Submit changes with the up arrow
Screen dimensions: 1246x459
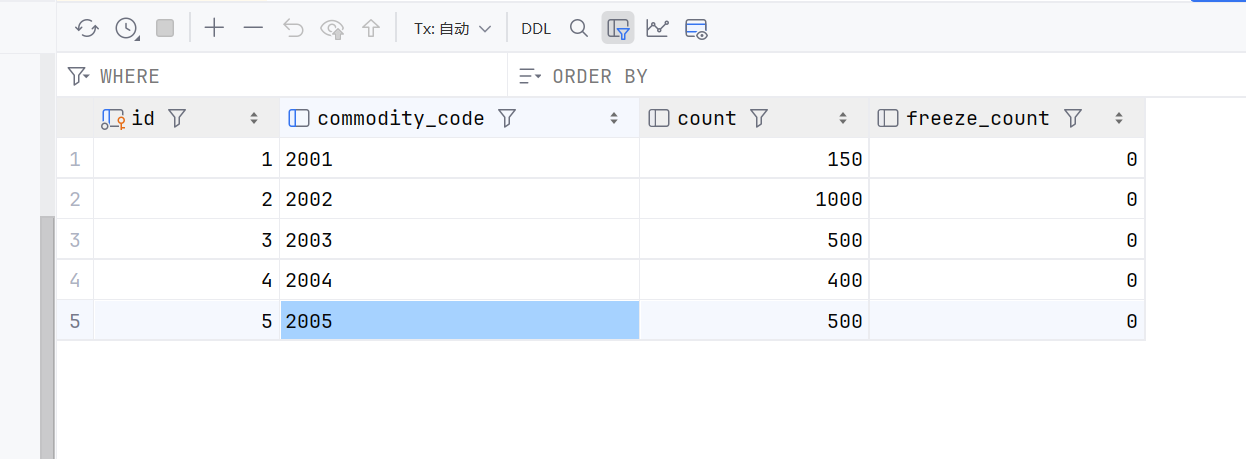tap(371, 28)
